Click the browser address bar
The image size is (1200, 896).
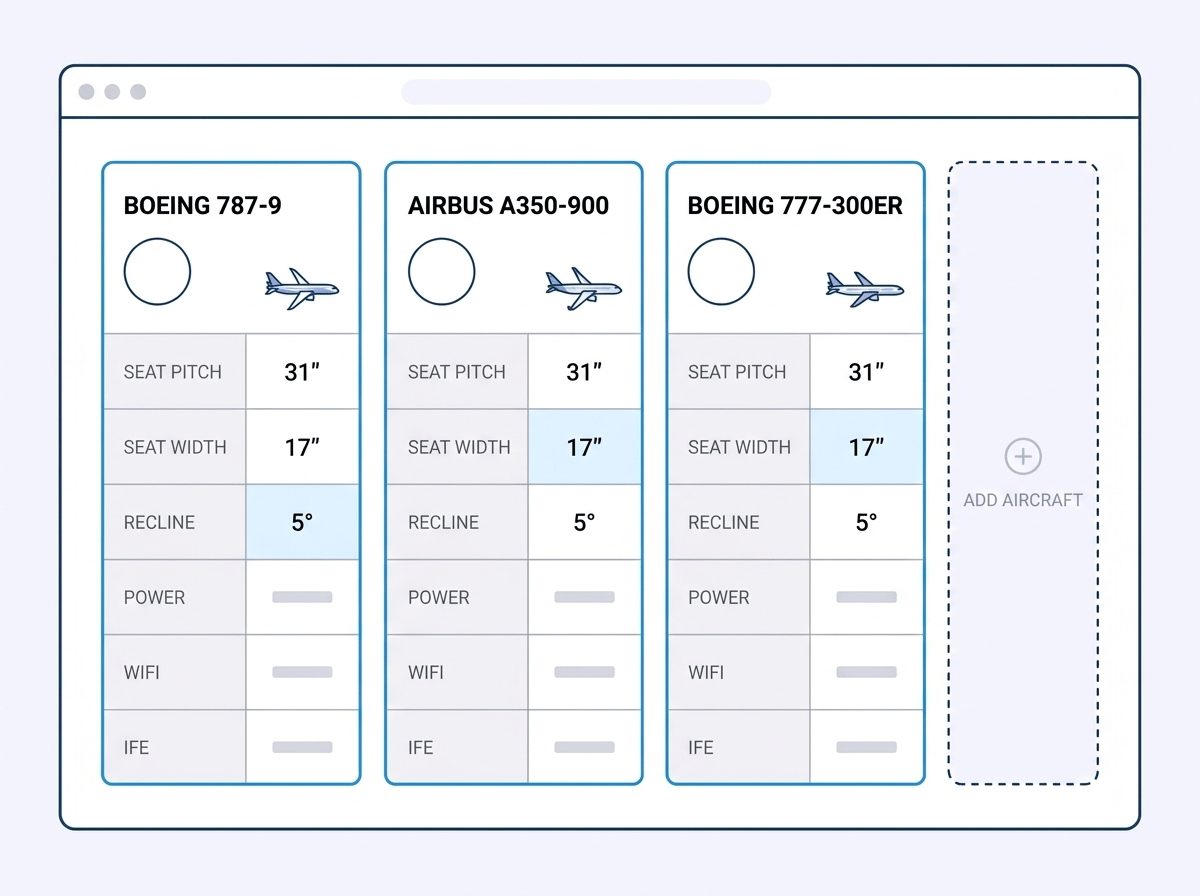tap(586, 92)
